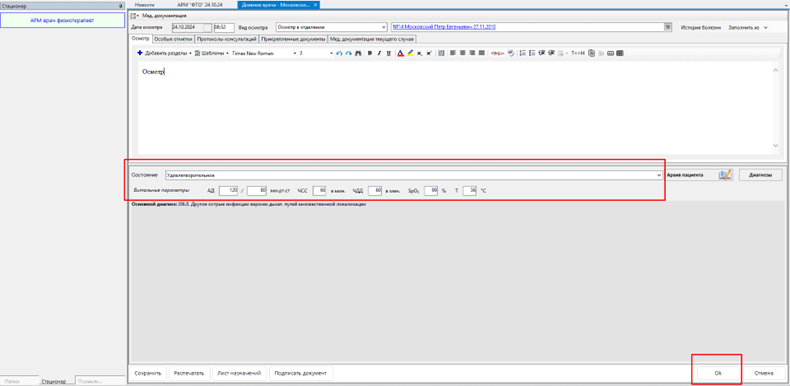This screenshot has height=386, width=790.
Task: Open Мед. документация текущего случая tab
Action: tap(372, 39)
